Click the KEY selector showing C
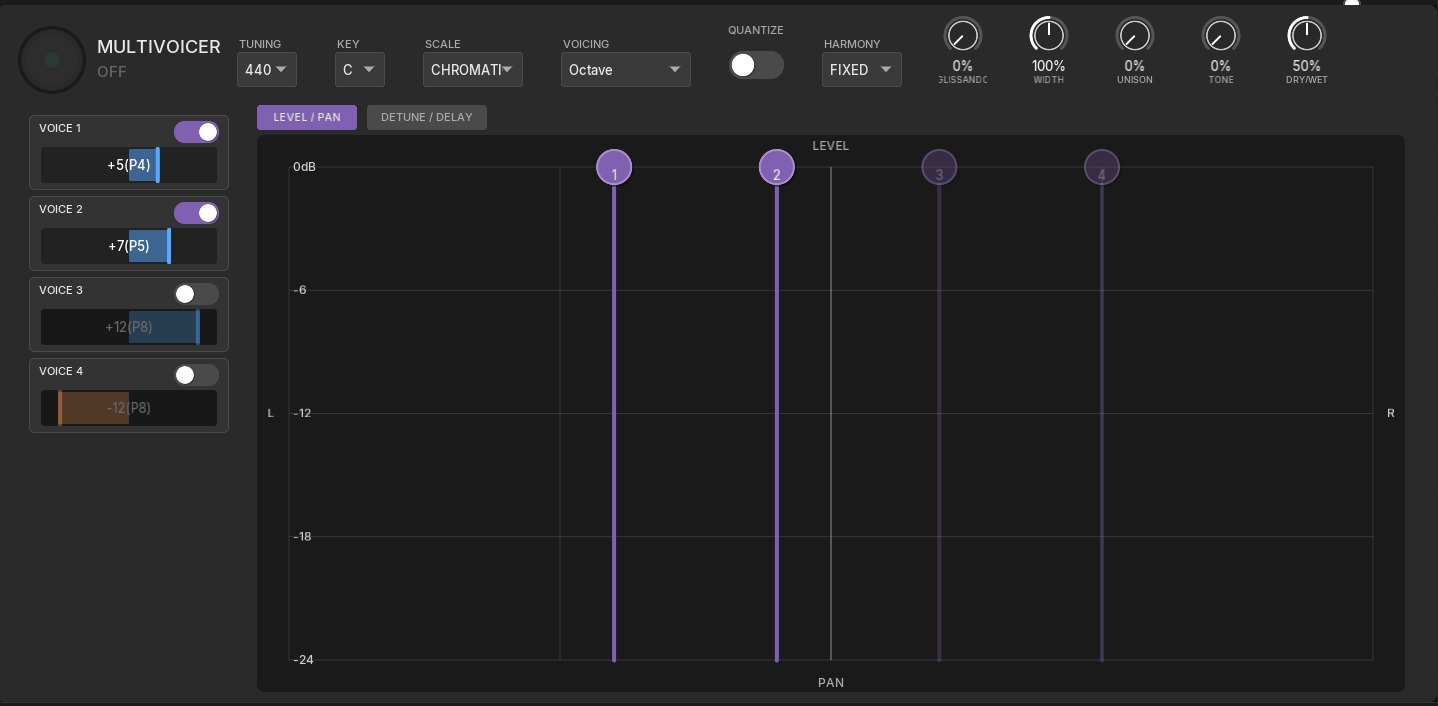 (359, 69)
